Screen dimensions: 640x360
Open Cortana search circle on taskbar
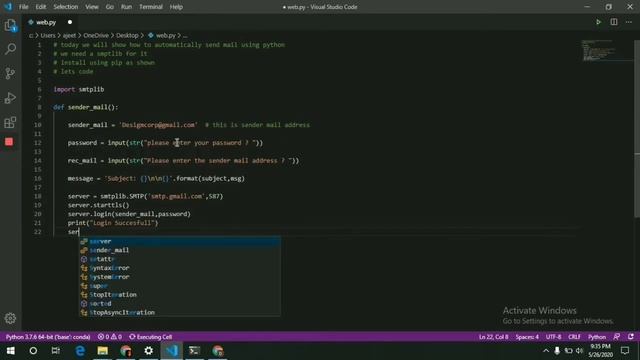[x=33, y=351]
